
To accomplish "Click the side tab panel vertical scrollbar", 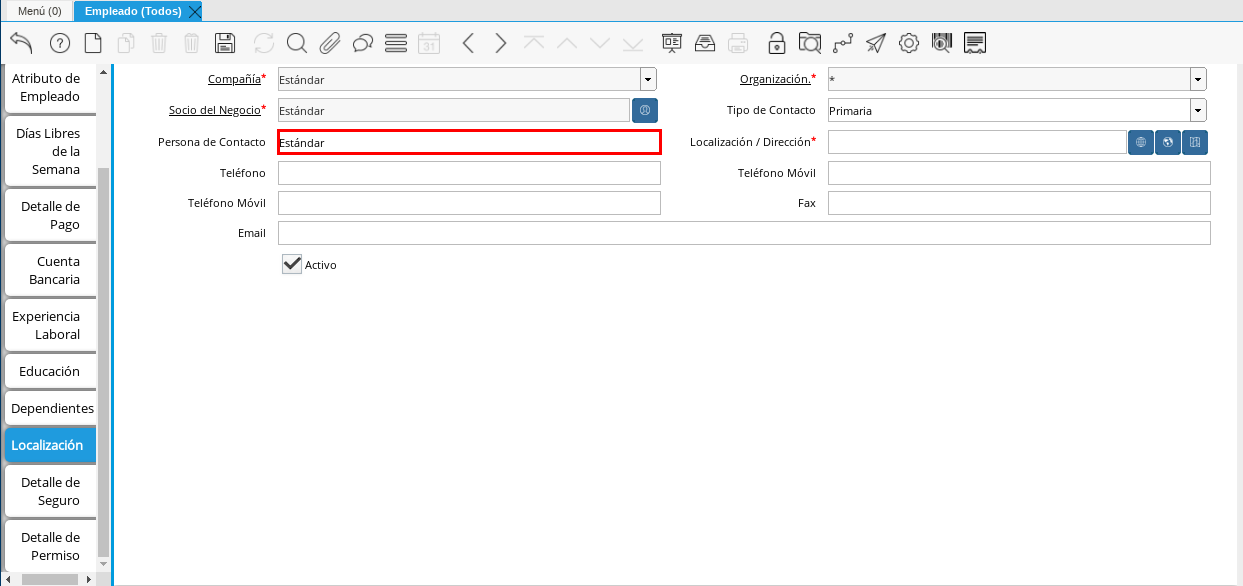I will pyautogui.click(x=104, y=360).
